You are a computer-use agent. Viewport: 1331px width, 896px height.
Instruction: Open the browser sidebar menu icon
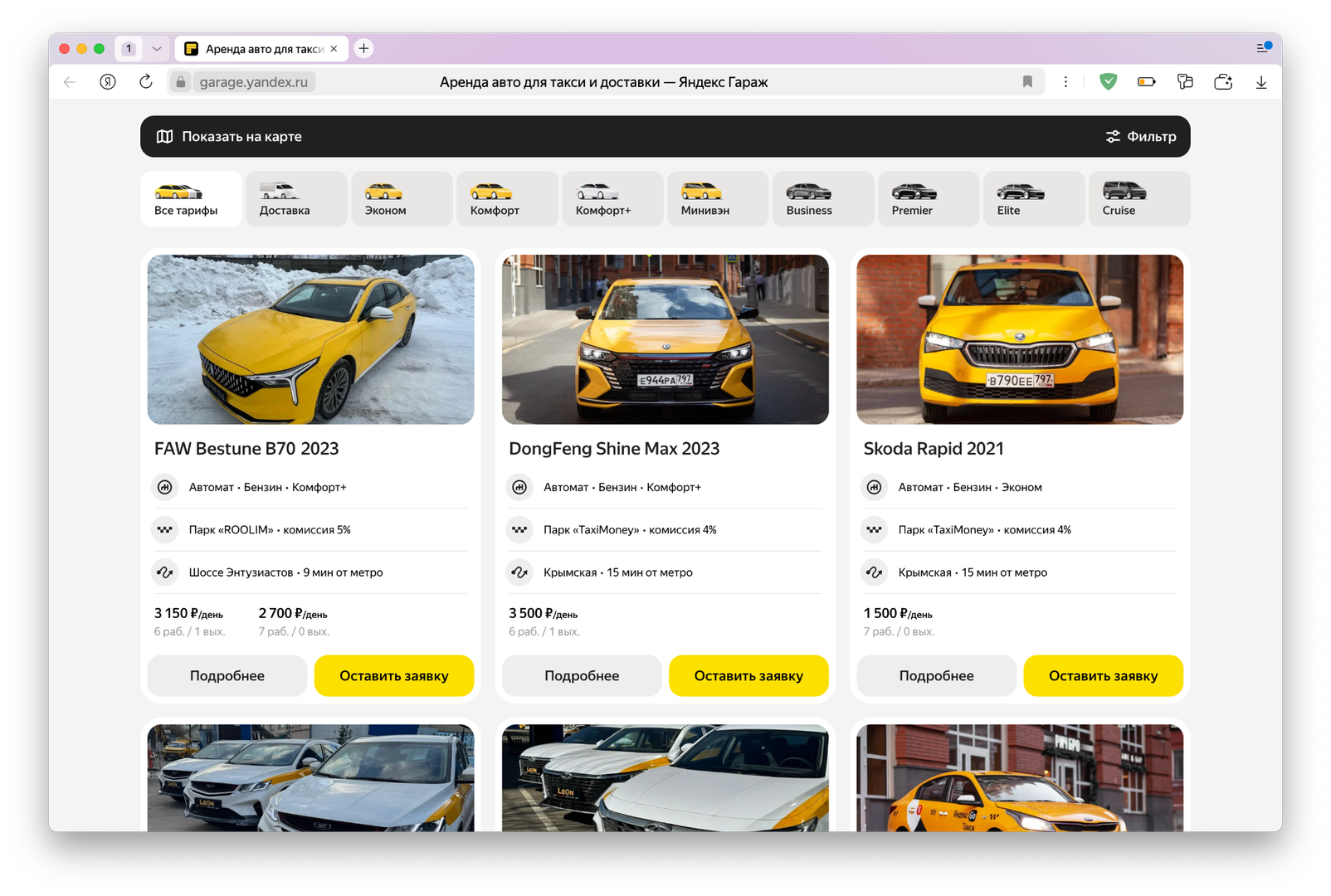1264,47
